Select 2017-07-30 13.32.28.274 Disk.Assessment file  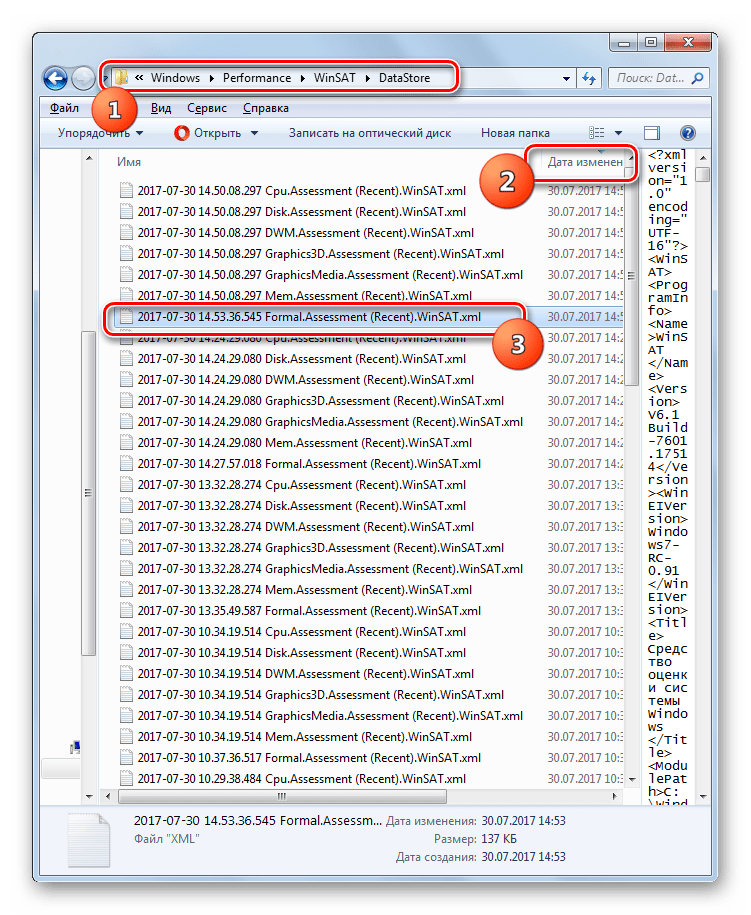pyautogui.click(x=302, y=506)
